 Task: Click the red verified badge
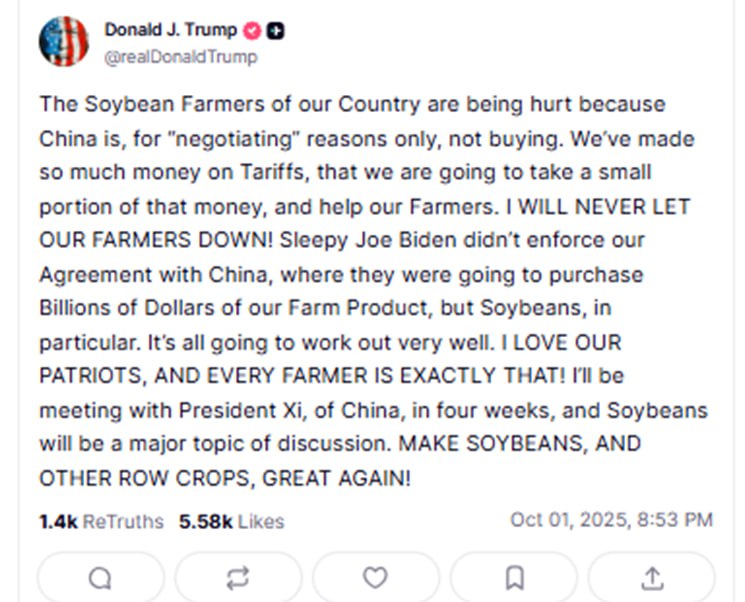(x=253, y=31)
